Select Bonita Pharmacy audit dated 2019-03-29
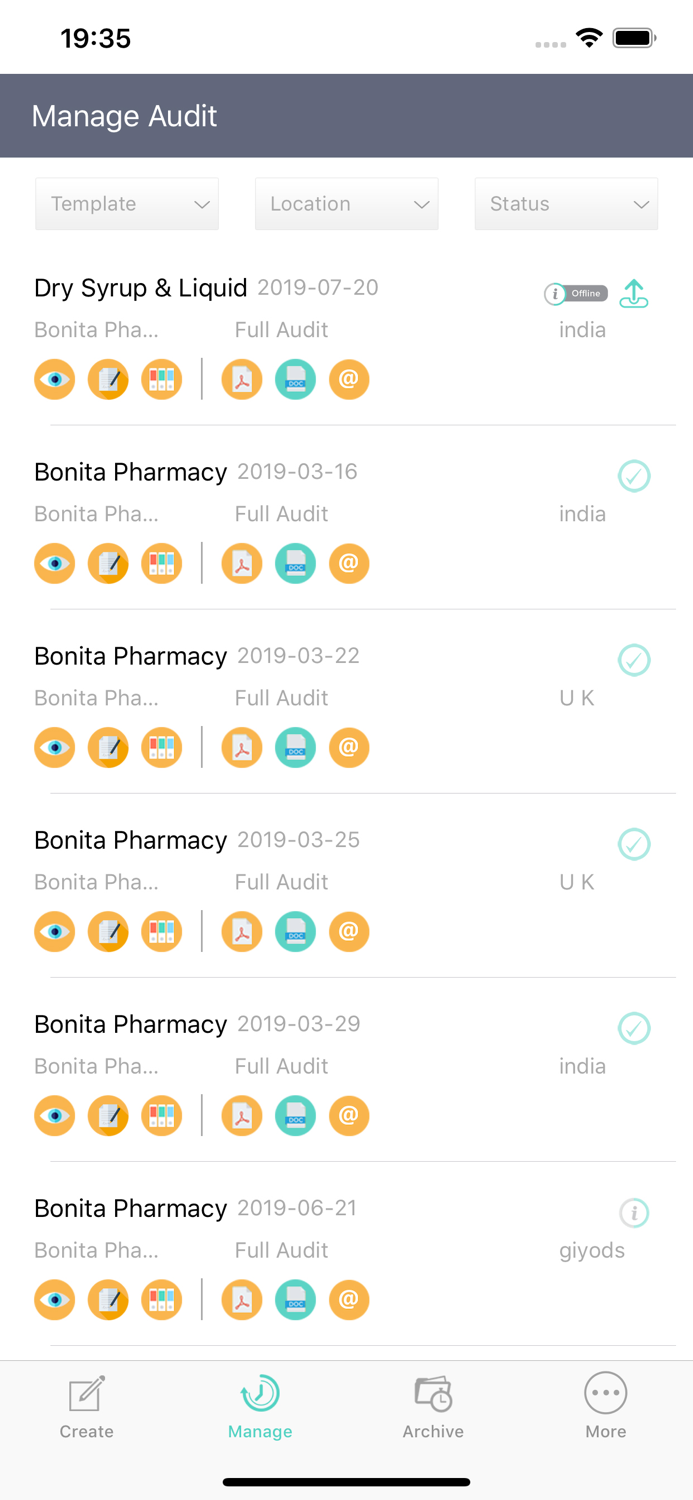This screenshot has height=1500, width=693. click(x=131, y=1025)
